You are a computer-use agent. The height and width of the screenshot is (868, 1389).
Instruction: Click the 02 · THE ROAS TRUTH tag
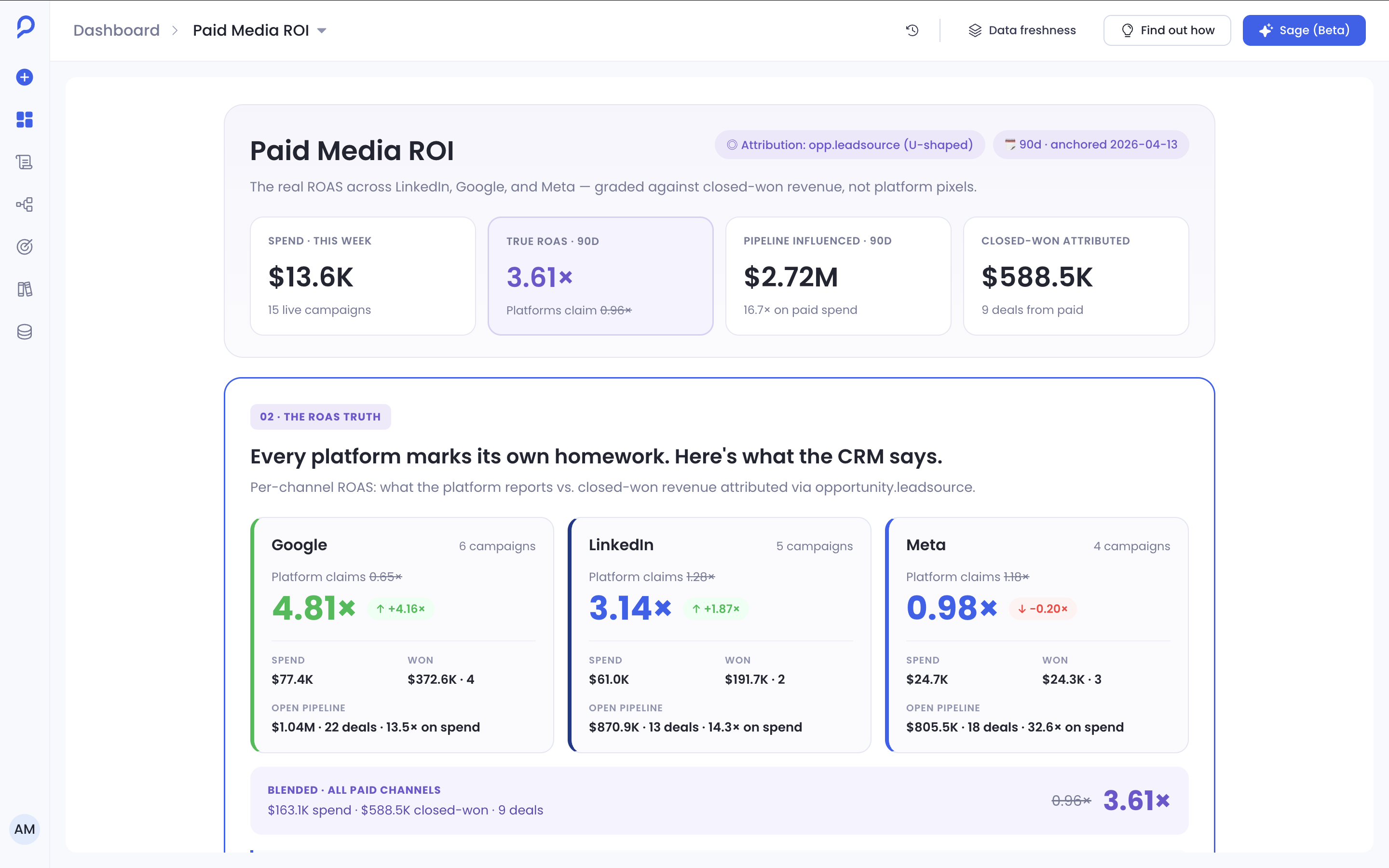pyautogui.click(x=320, y=417)
